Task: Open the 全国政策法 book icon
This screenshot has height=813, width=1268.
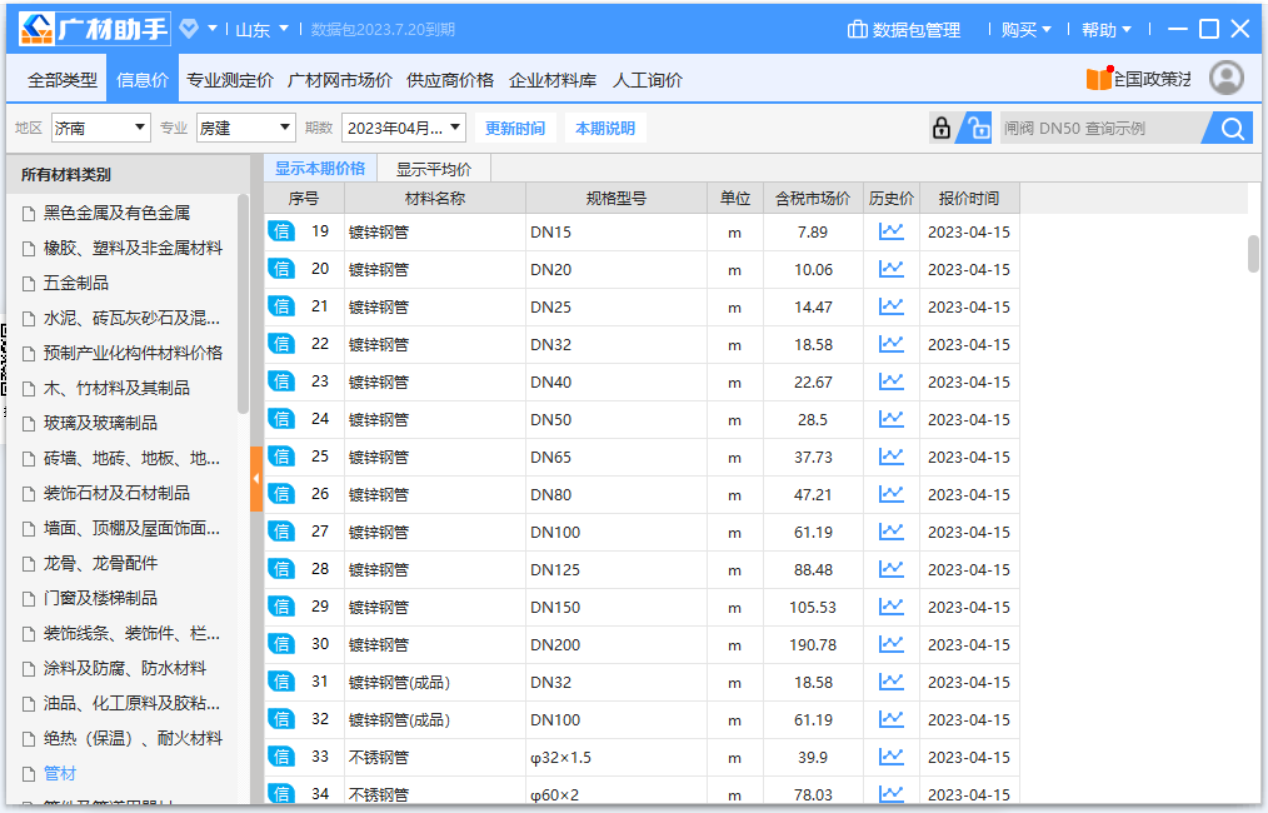Action: point(1099,78)
